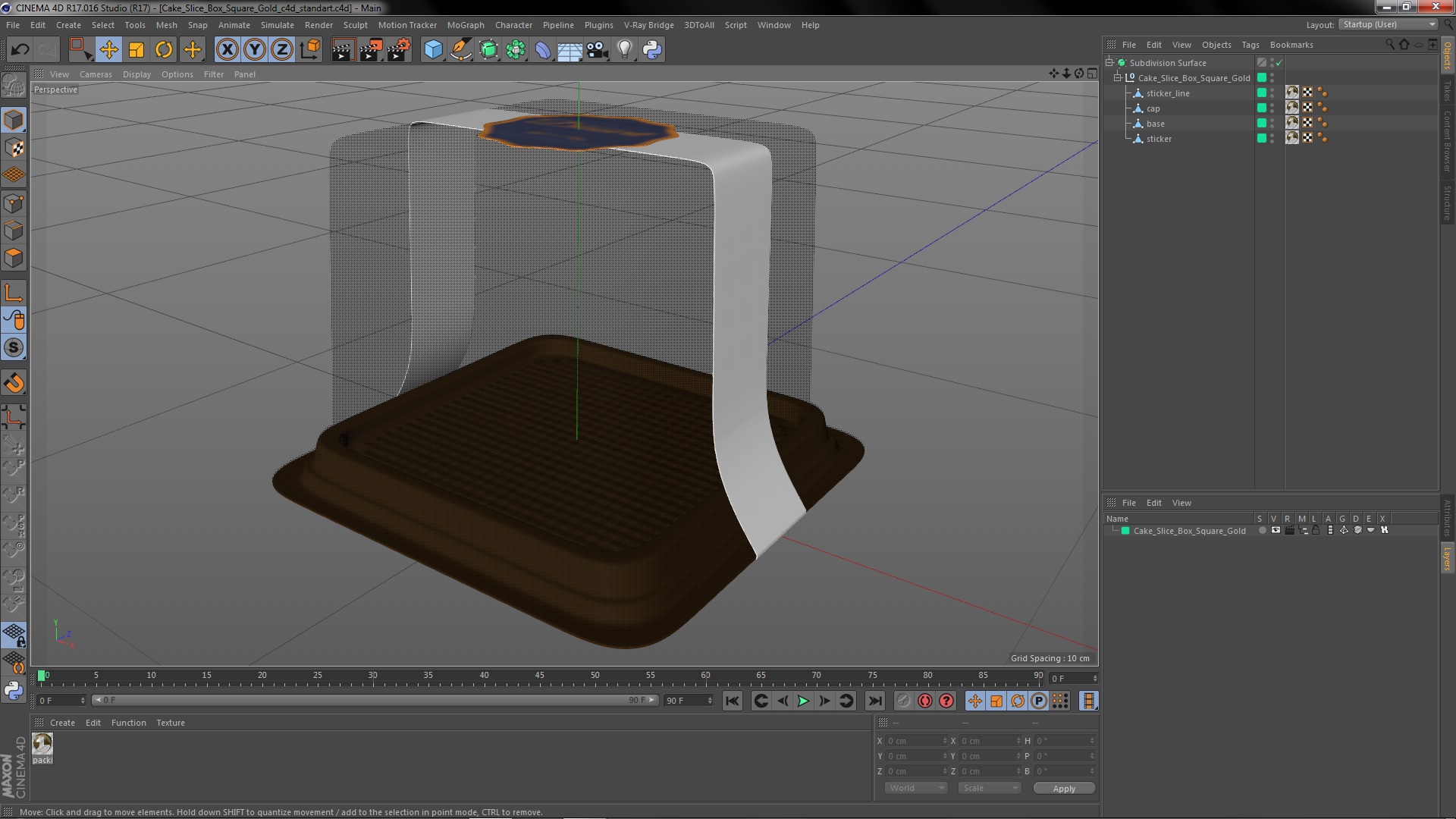The height and width of the screenshot is (819, 1456).
Task: Select the packi material thumbnail
Action: click(x=42, y=745)
